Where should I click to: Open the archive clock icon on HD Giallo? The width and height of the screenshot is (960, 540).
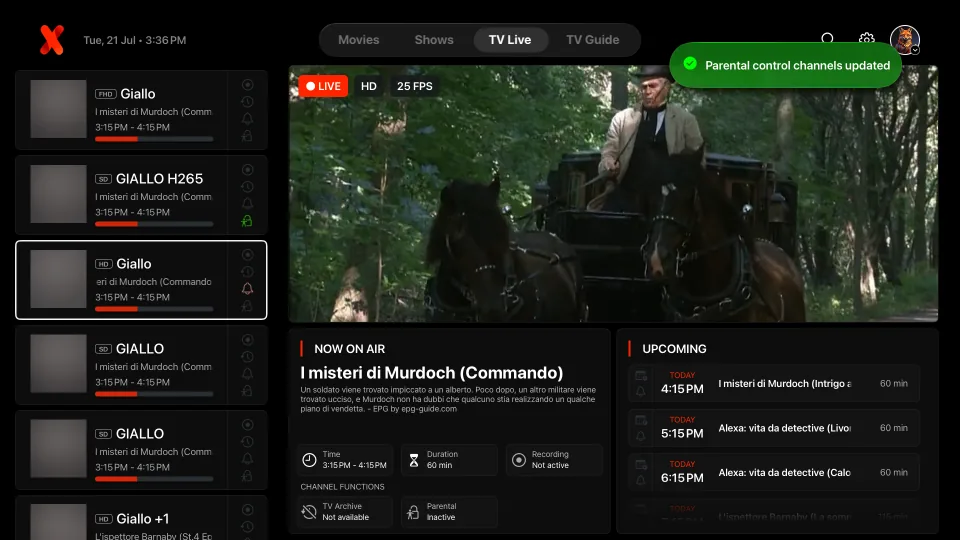tap(247, 272)
